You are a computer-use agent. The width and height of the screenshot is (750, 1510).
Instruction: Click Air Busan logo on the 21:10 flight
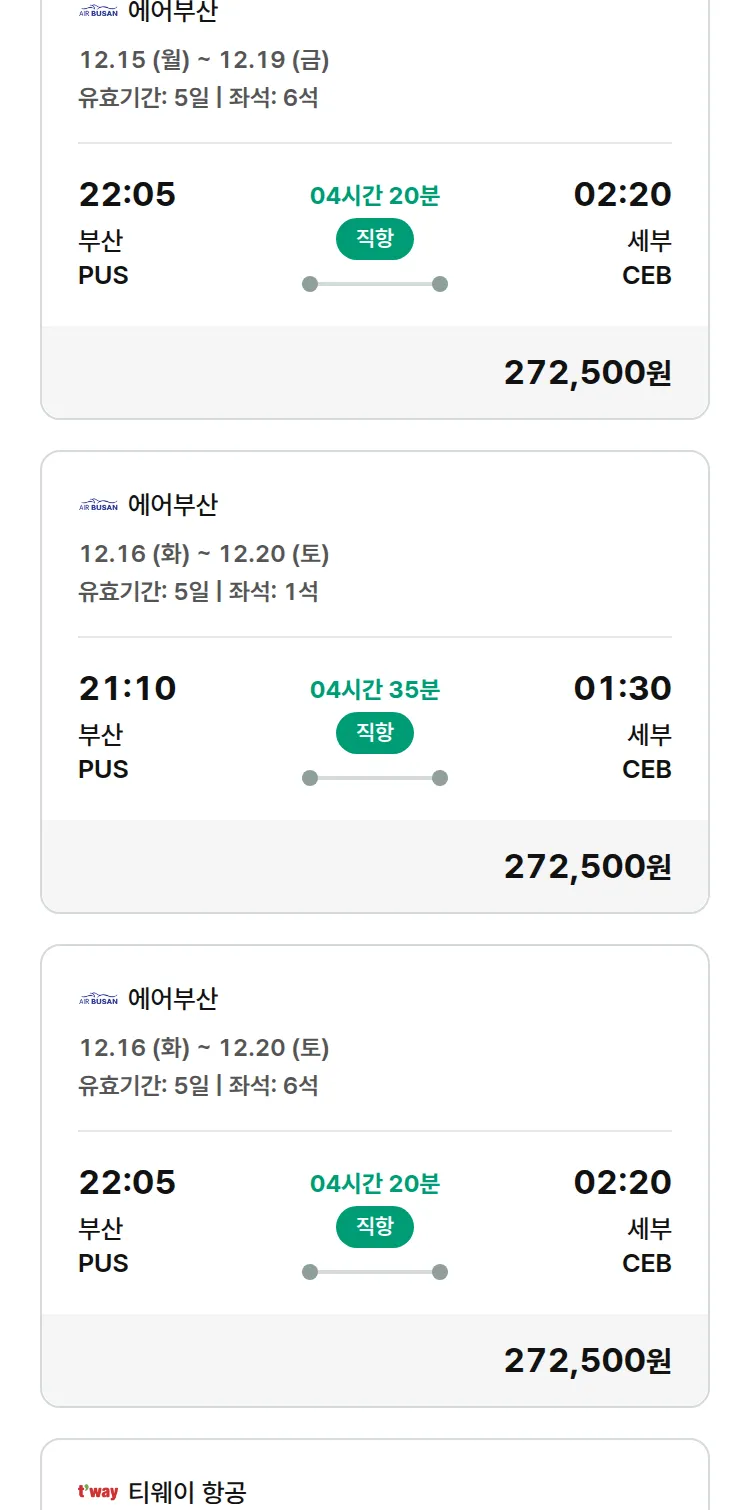click(x=98, y=506)
